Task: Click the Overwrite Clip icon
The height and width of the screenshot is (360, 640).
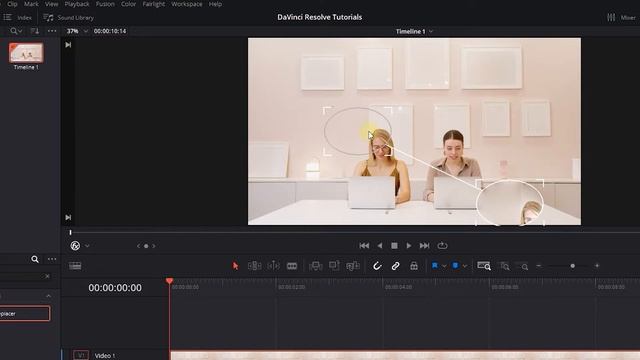Action: click(x=334, y=266)
